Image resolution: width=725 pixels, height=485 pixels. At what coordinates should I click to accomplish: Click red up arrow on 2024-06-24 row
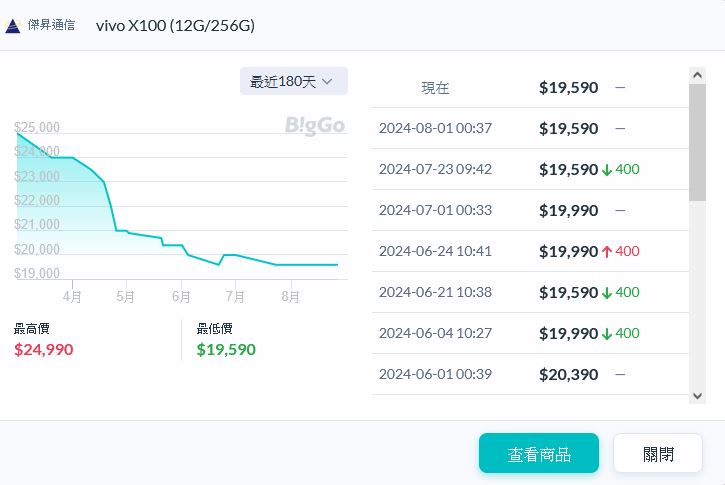point(606,252)
